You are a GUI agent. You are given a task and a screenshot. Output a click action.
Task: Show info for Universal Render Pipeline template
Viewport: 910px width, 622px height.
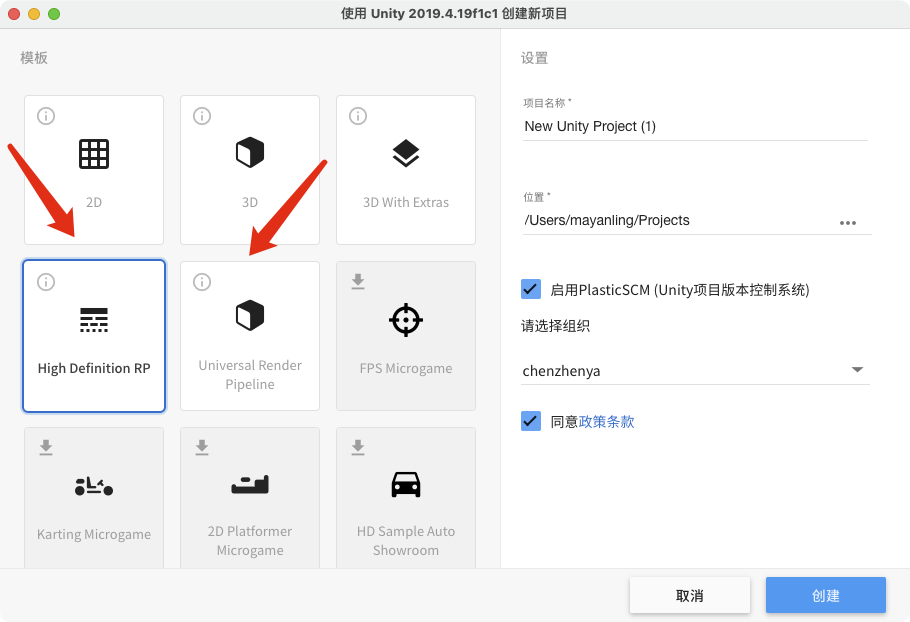click(202, 282)
